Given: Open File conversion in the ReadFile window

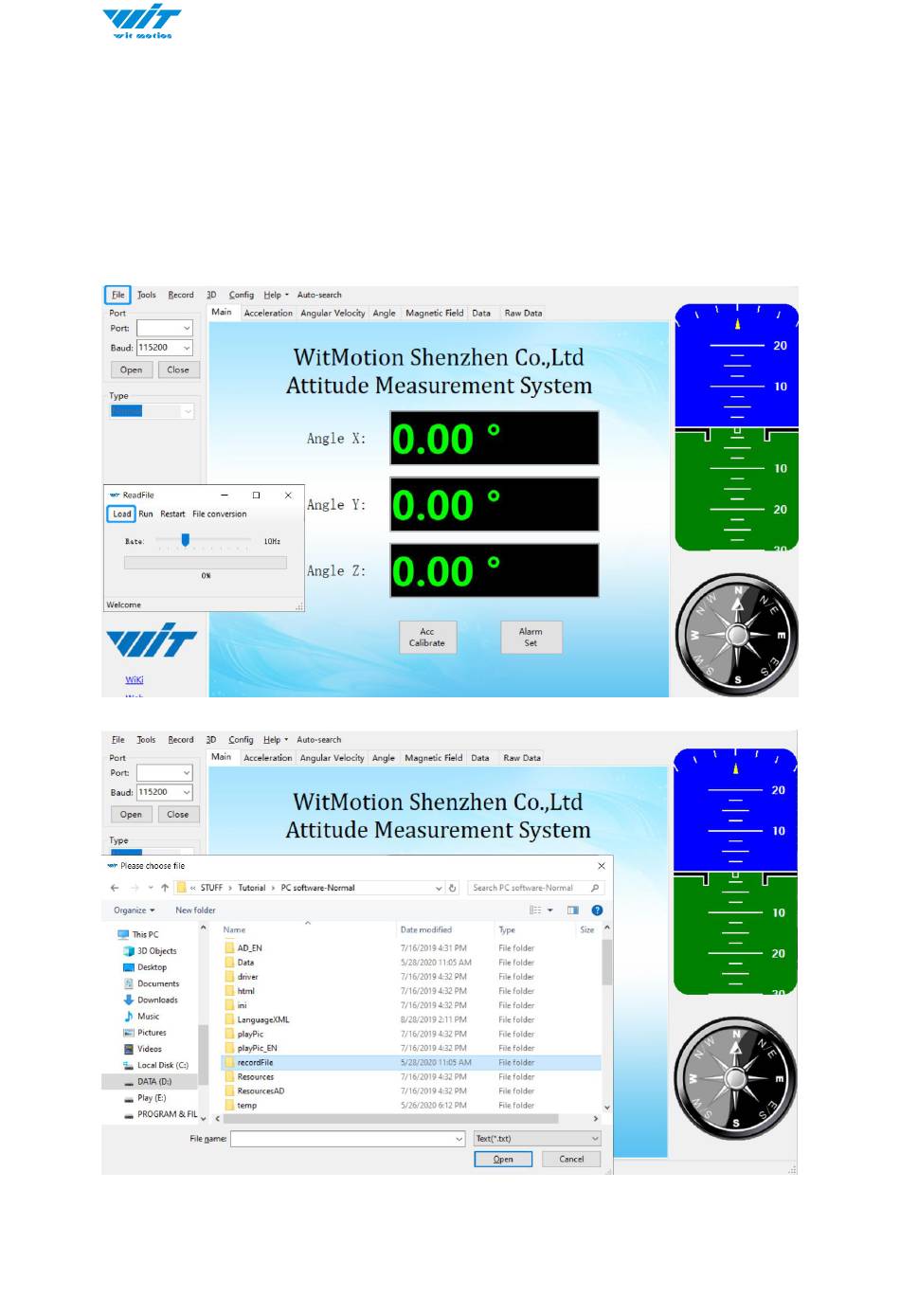Looking at the screenshot, I should pyautogui.click(x=220, y=514).
